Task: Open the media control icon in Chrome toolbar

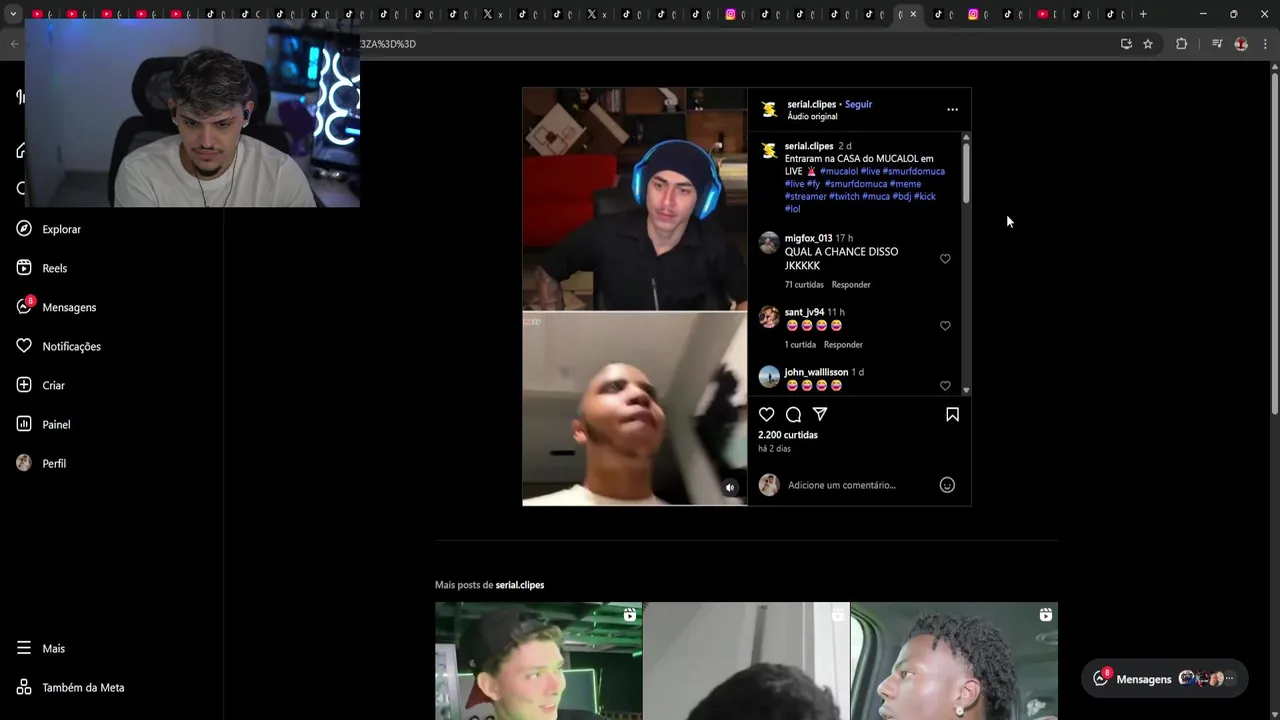Action: [1217, 44]
